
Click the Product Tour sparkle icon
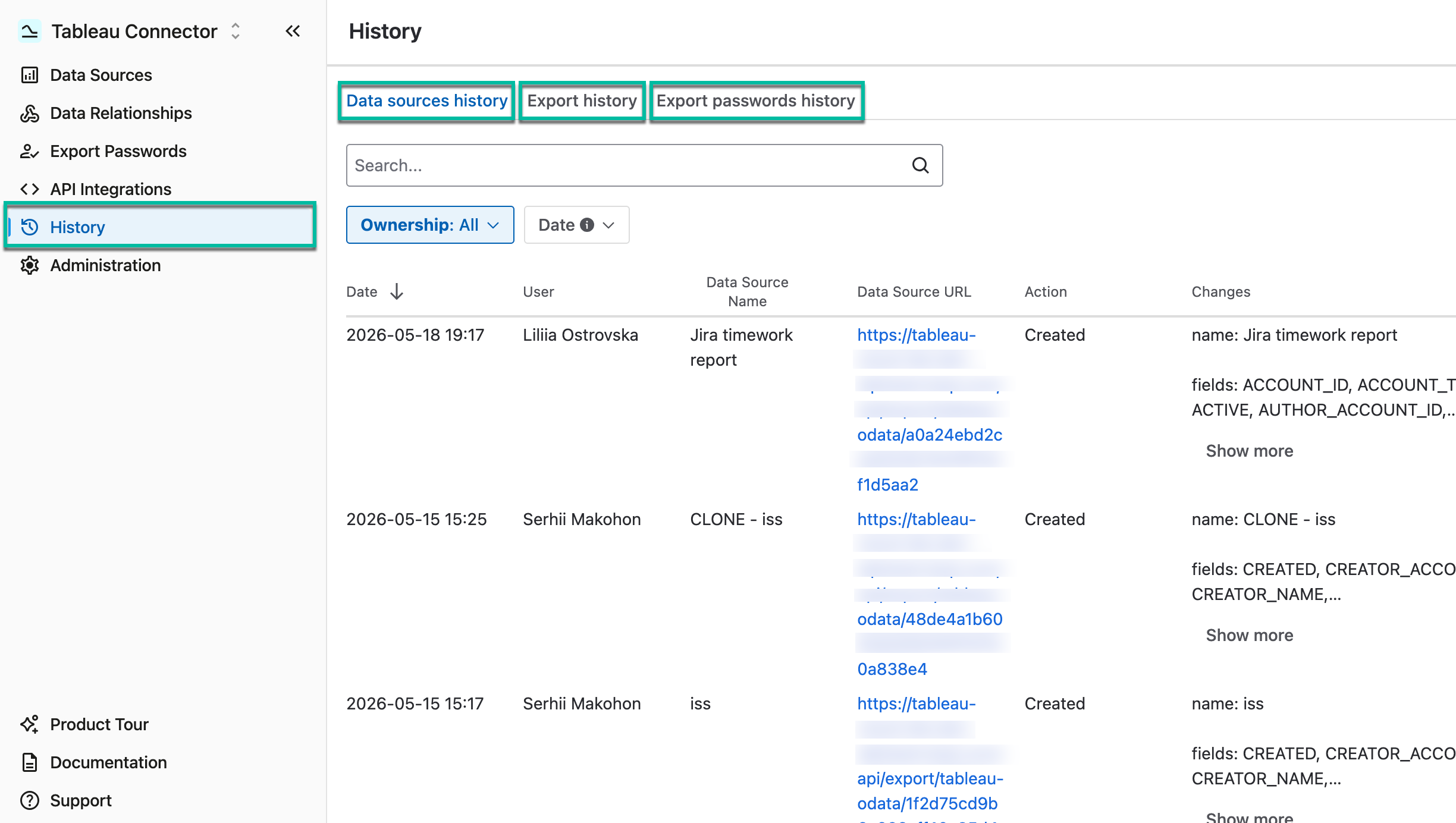pyautogui.click(x=29, y=724)
